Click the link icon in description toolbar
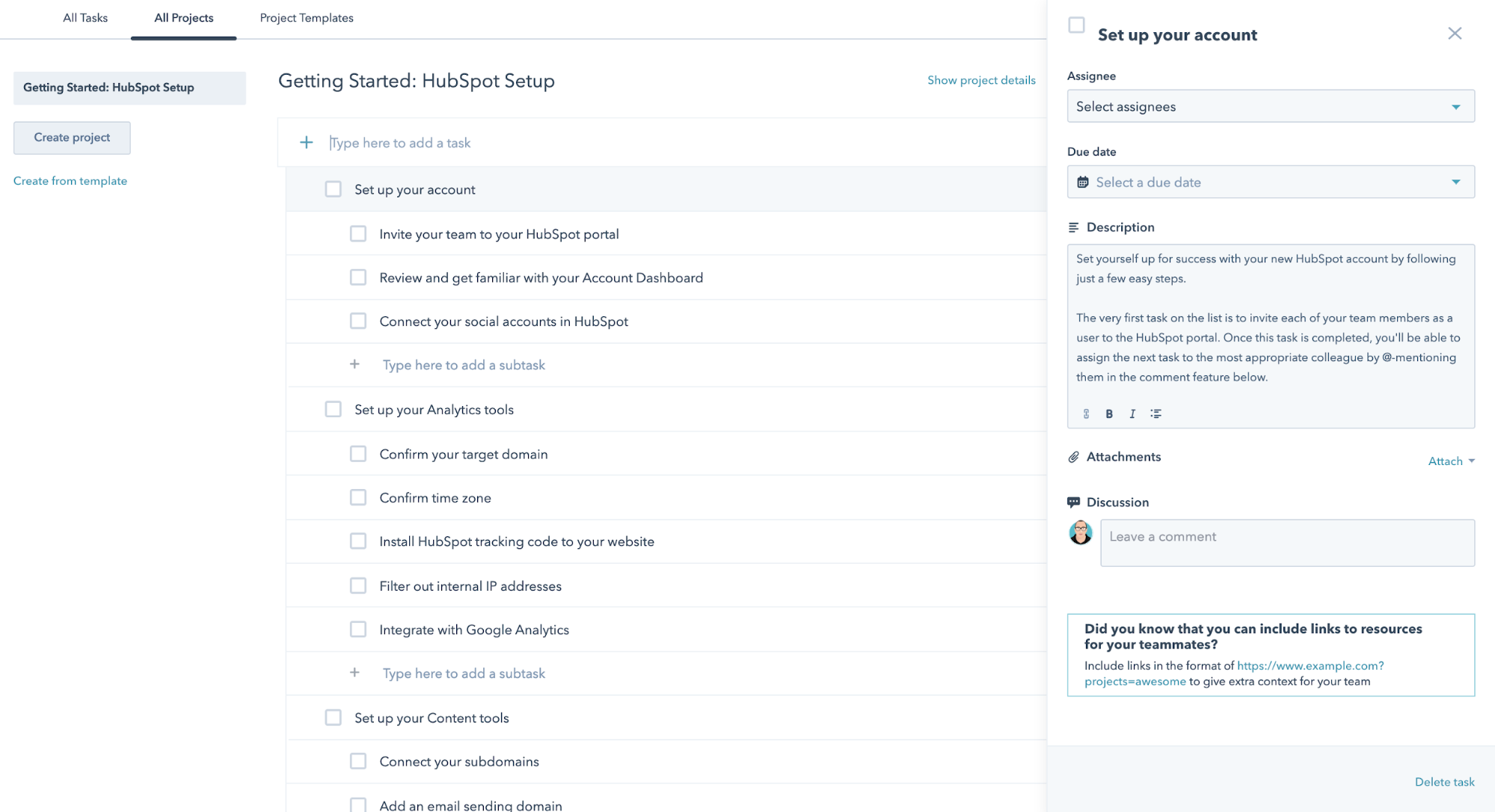Screen dimensions: 1495x812 point(1086,413)
